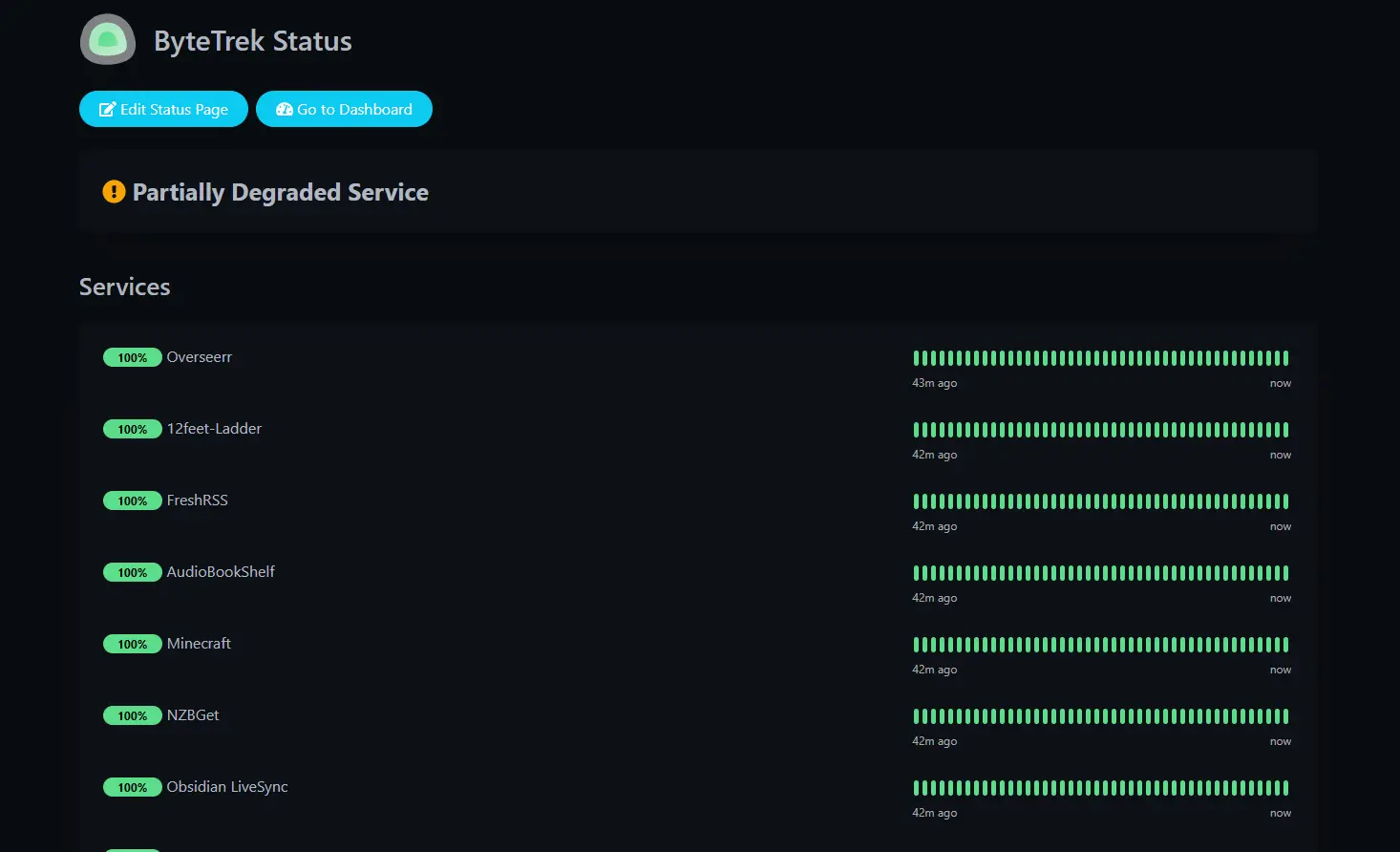The width and height of the screenshot is (1400, 852).
Task: Select the NZBGet service name
Action: click(x=193, y=715)
